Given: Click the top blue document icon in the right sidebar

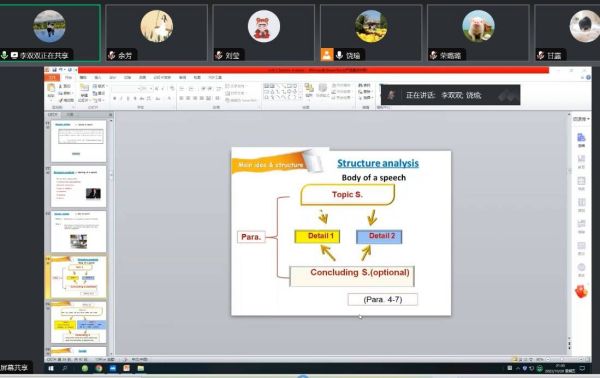Looking at the screenshot, I should tap(581, 137).
